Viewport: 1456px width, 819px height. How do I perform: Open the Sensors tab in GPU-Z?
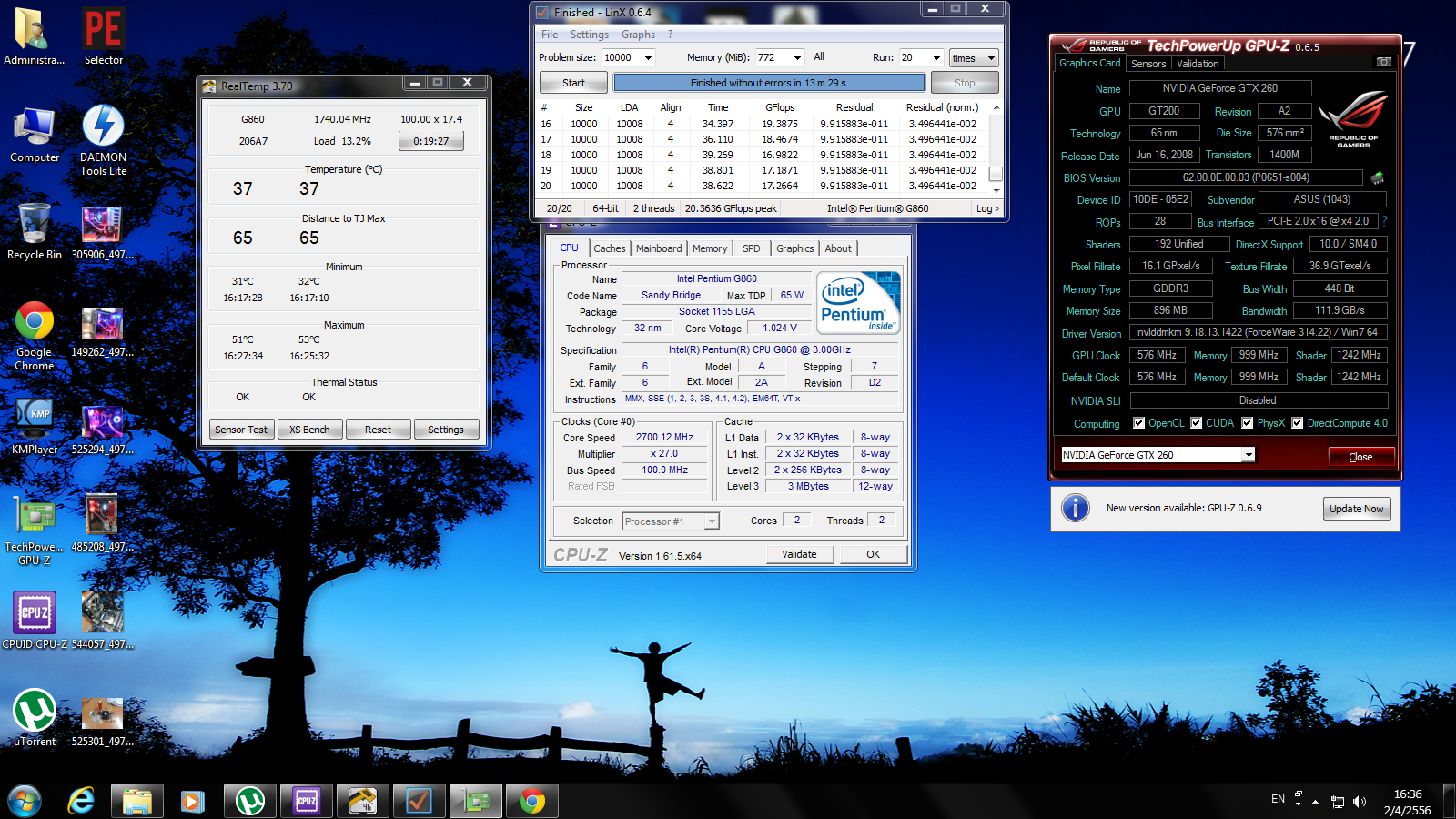(x=1148, y=64)
